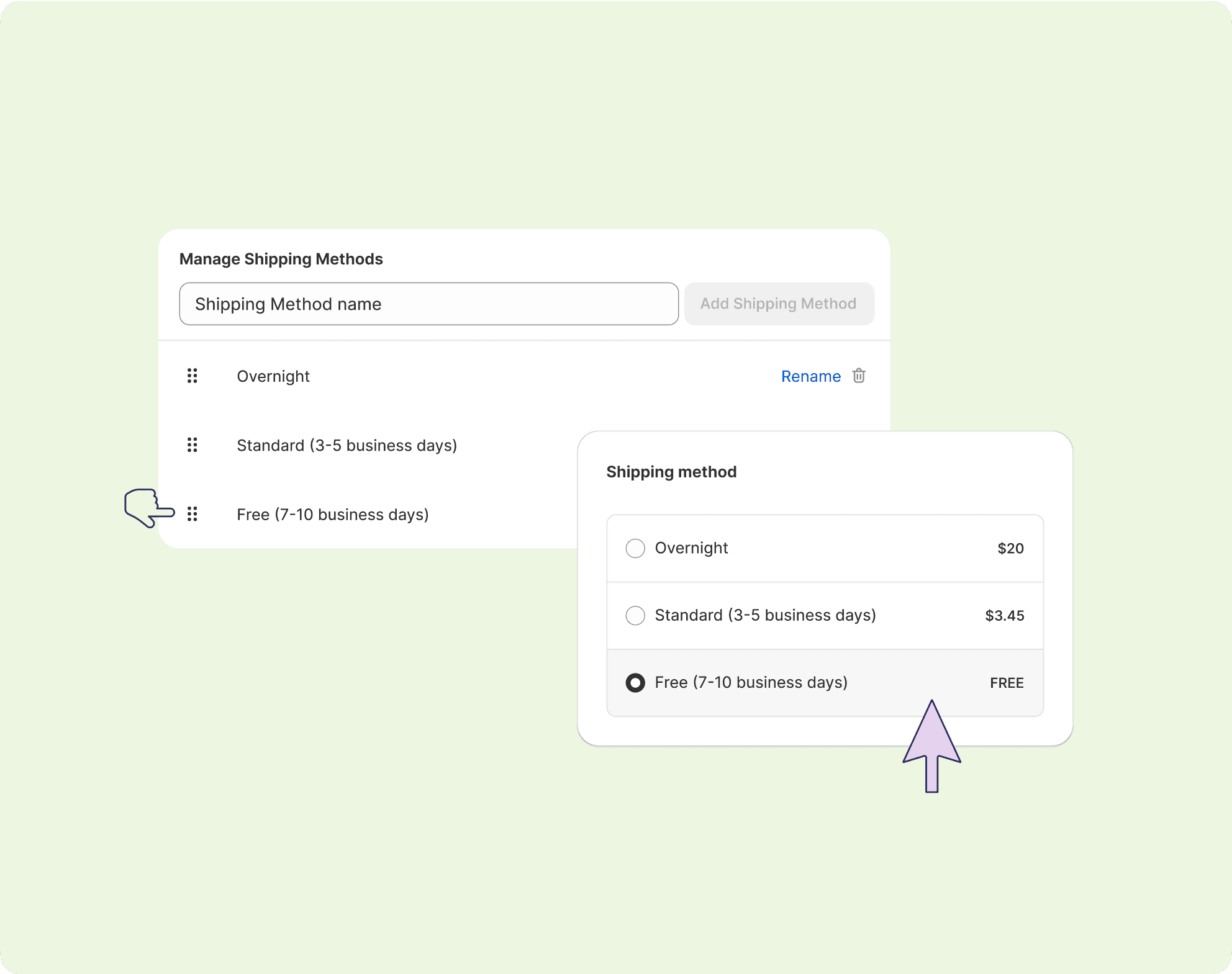Click the pointing hand cursor icon
Screen dimensions: 1232x974
click(148, 508)
